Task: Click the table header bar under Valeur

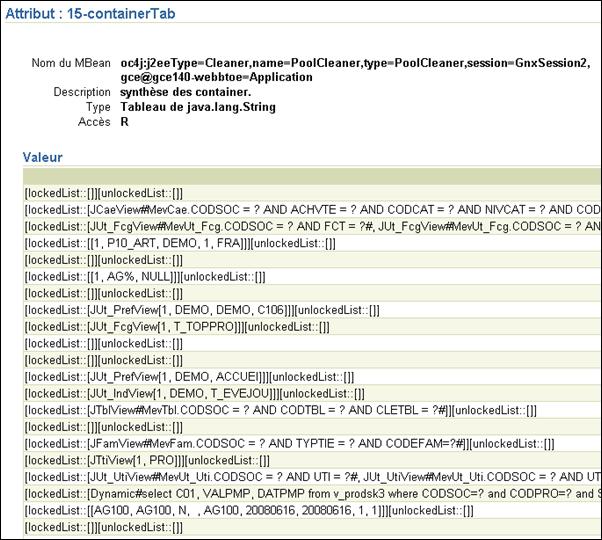Action: pyautogui.click(x=312, y=176)
